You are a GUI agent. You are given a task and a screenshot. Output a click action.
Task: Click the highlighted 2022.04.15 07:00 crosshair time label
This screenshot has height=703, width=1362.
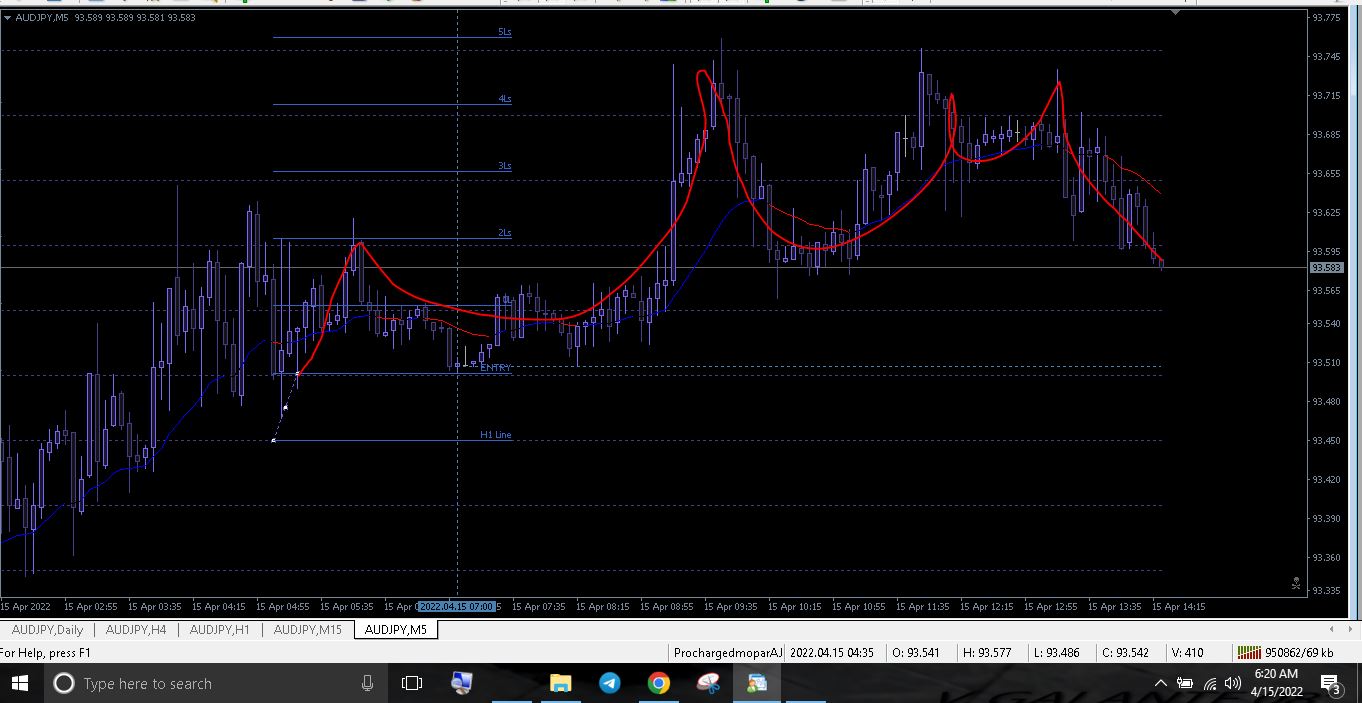point(456,606)
